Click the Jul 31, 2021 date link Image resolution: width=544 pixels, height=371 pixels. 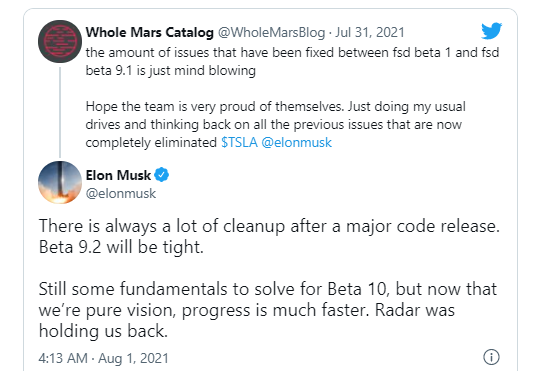(x=369, y=33)
